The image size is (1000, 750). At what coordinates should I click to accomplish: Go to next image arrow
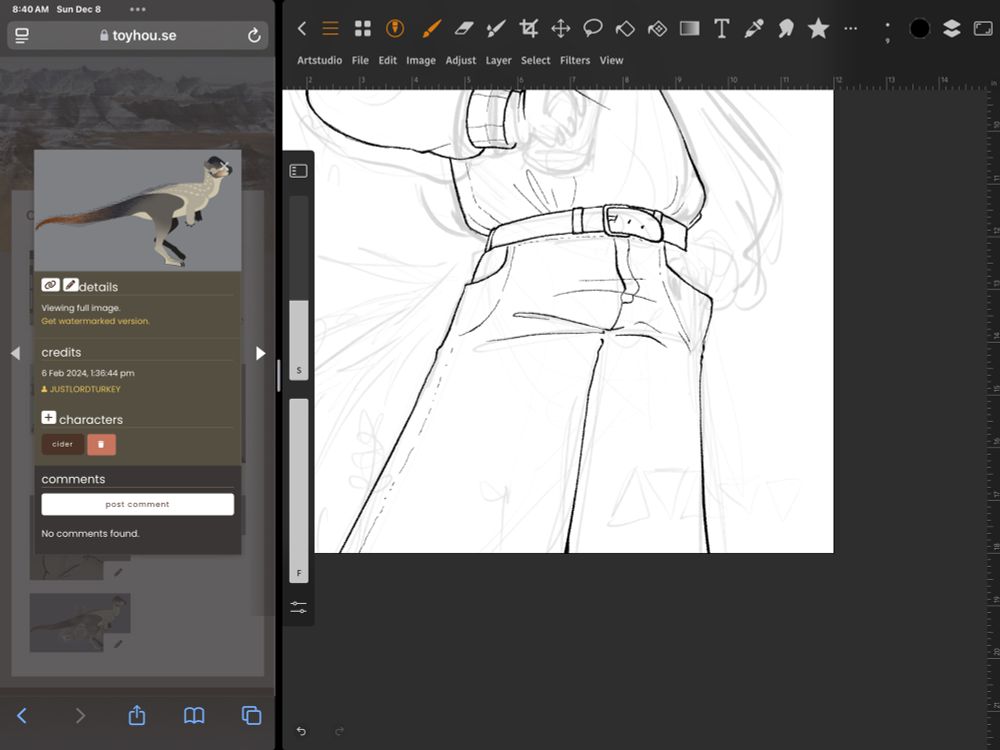260,353
